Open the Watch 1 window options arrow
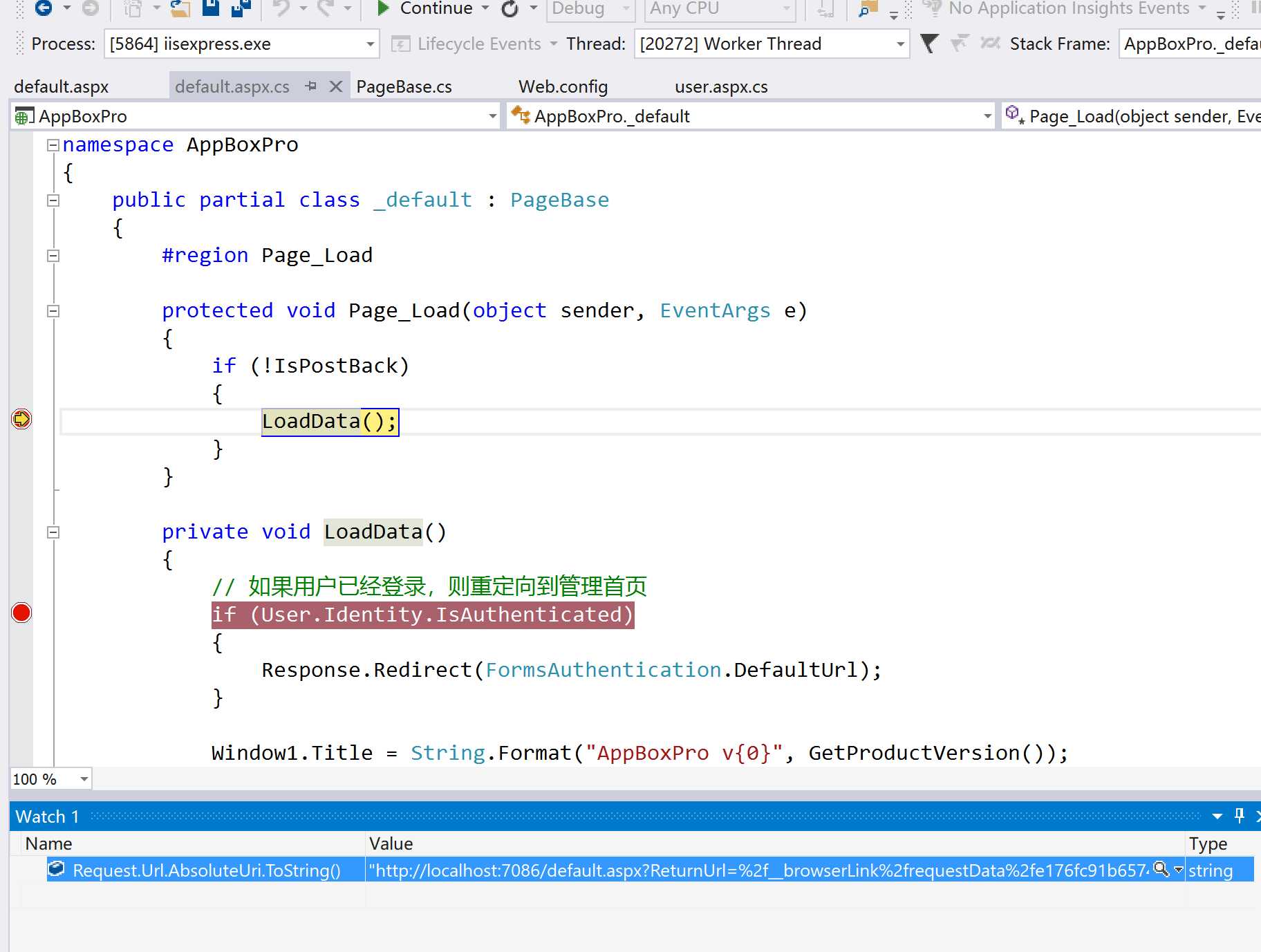Viewport: 1261px width, 952px height. [1217, 816]
